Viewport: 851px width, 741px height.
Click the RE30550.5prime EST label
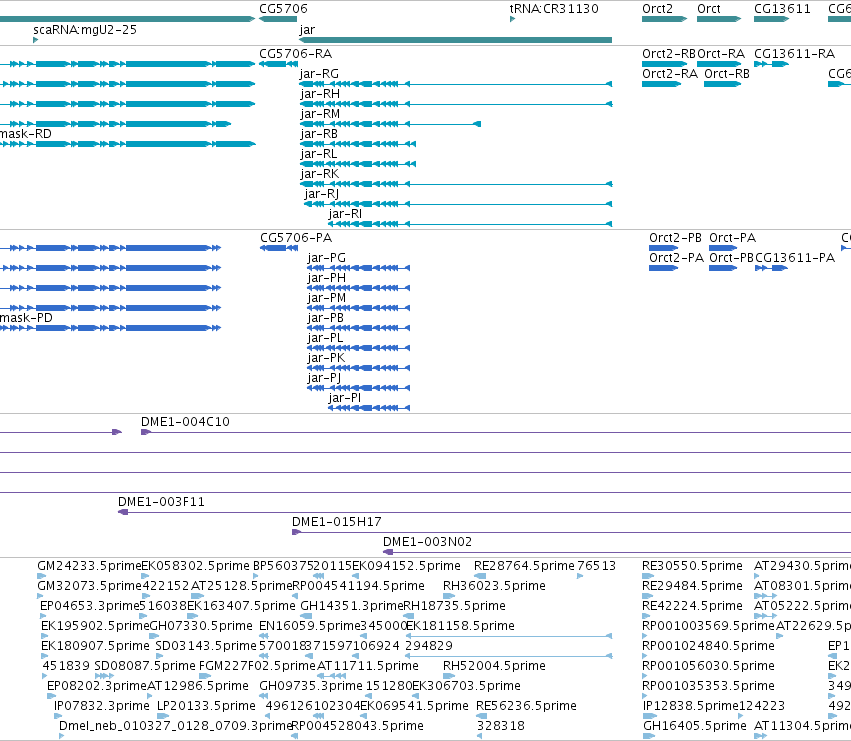[693, 566]
